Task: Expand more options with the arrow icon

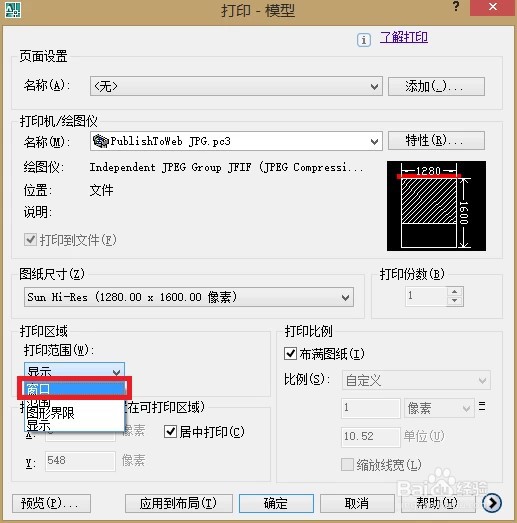Action: click(492, 503)
